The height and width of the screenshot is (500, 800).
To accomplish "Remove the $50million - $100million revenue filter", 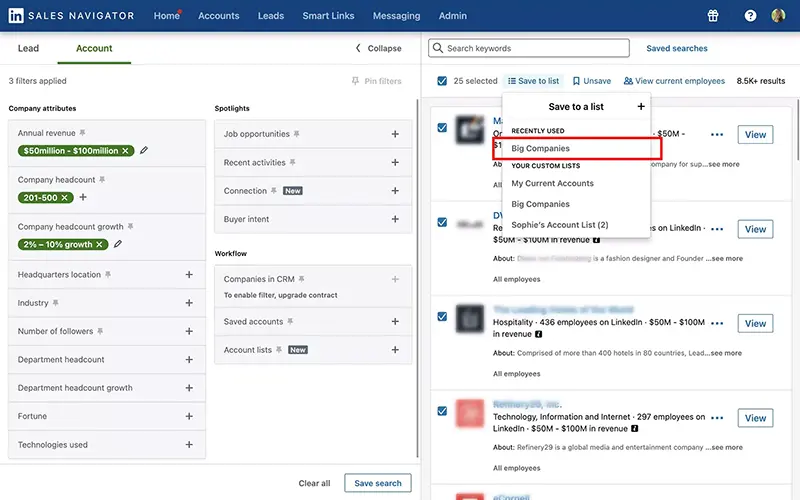I will click(x=125, y=151).
